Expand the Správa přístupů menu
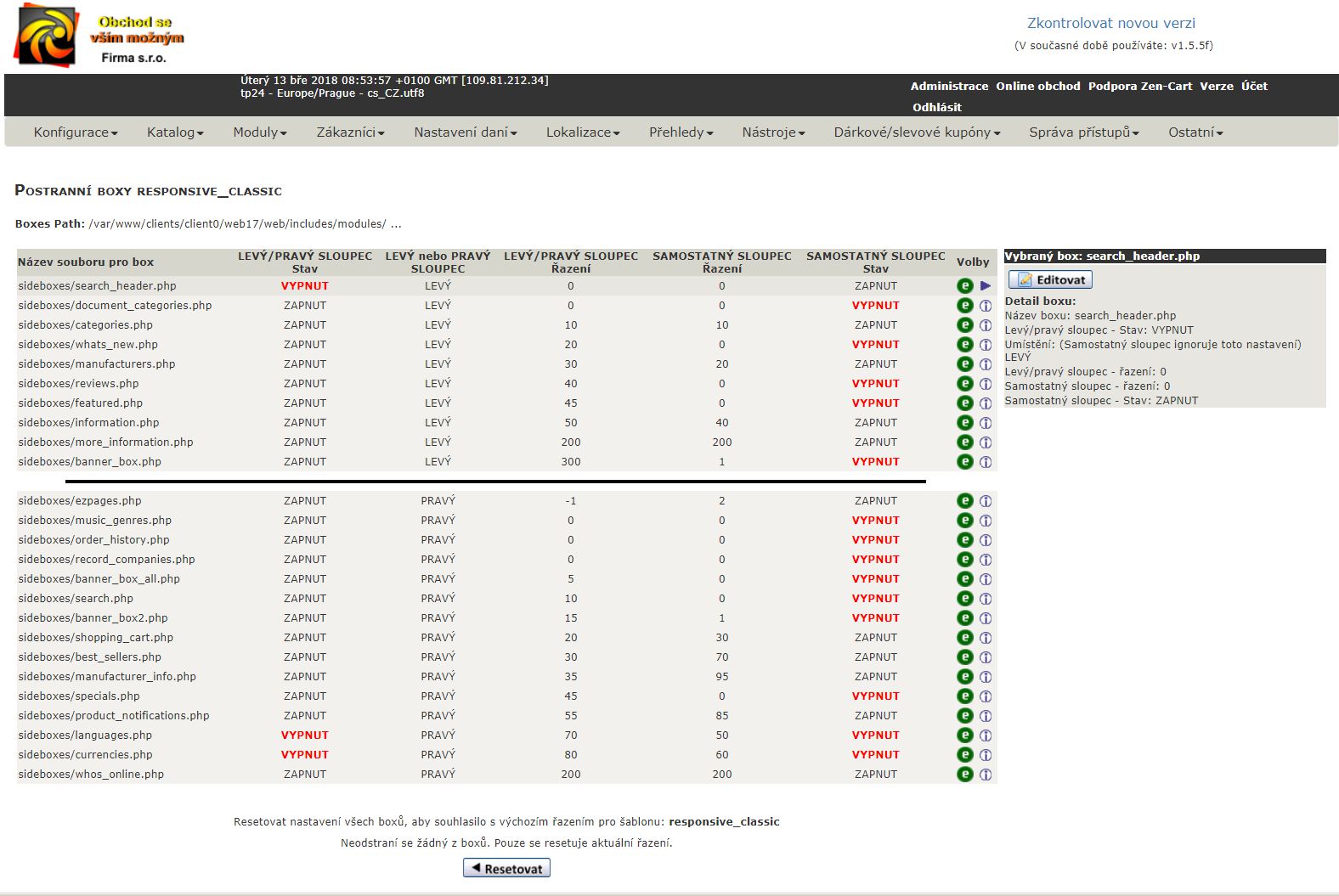This screenshot has width=1339, height=896. point(1083,132)
